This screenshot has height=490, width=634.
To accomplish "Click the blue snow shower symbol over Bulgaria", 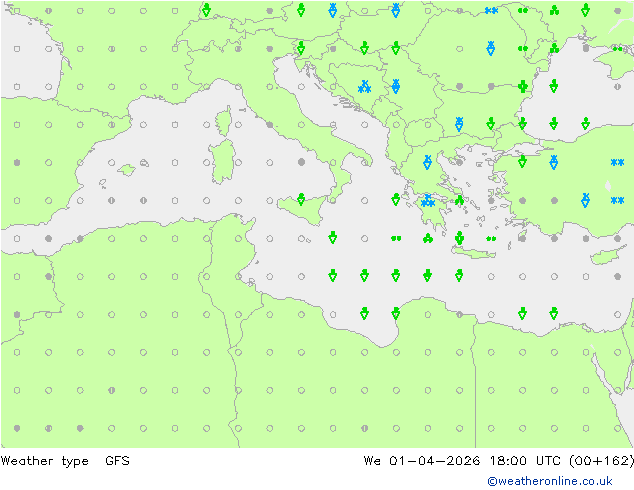I will 459,124.
